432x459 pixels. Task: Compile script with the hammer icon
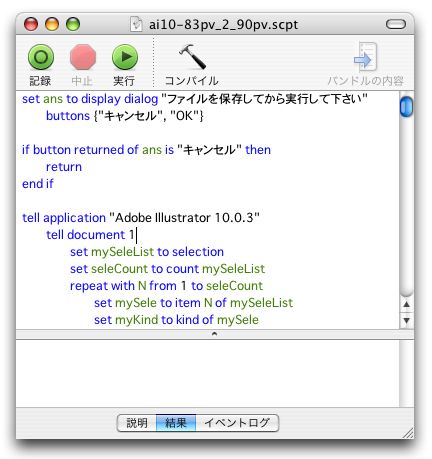click(192, 57)
